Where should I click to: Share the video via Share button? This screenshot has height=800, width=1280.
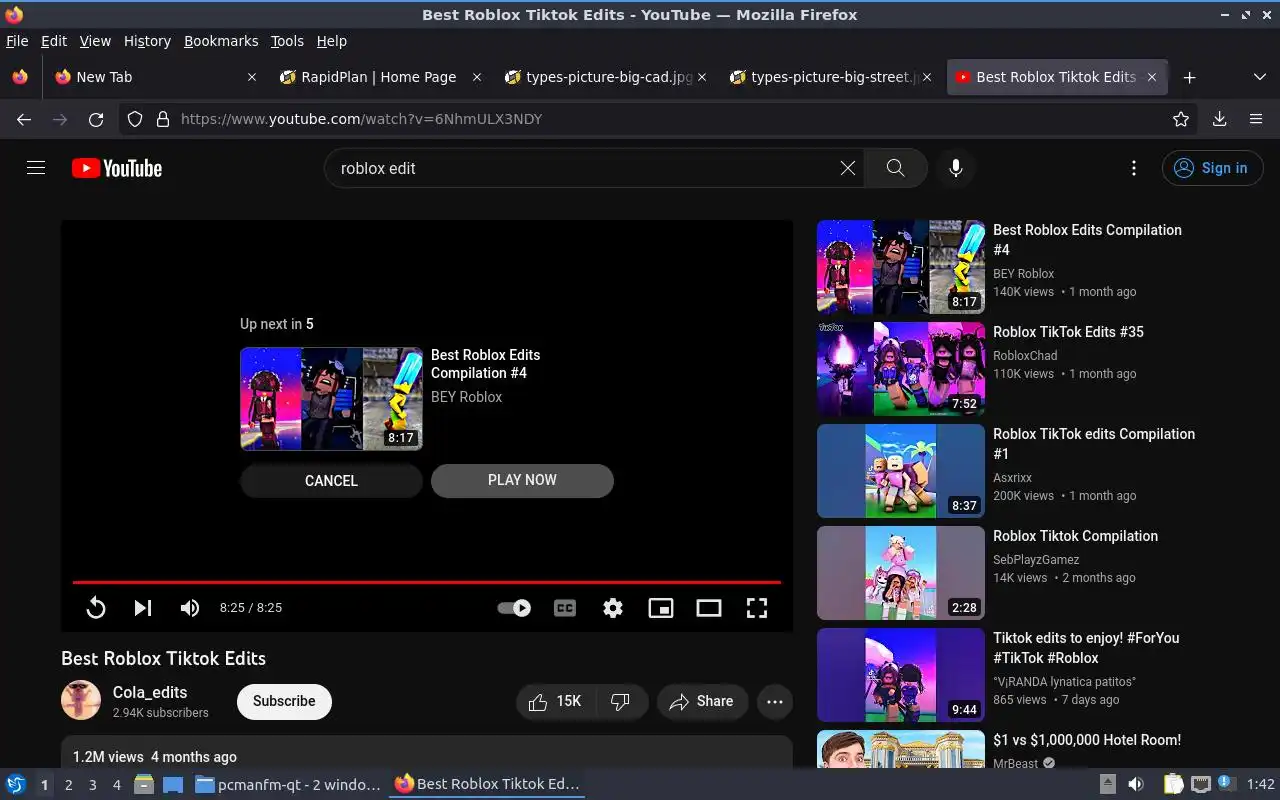click(x=702, y=701)
